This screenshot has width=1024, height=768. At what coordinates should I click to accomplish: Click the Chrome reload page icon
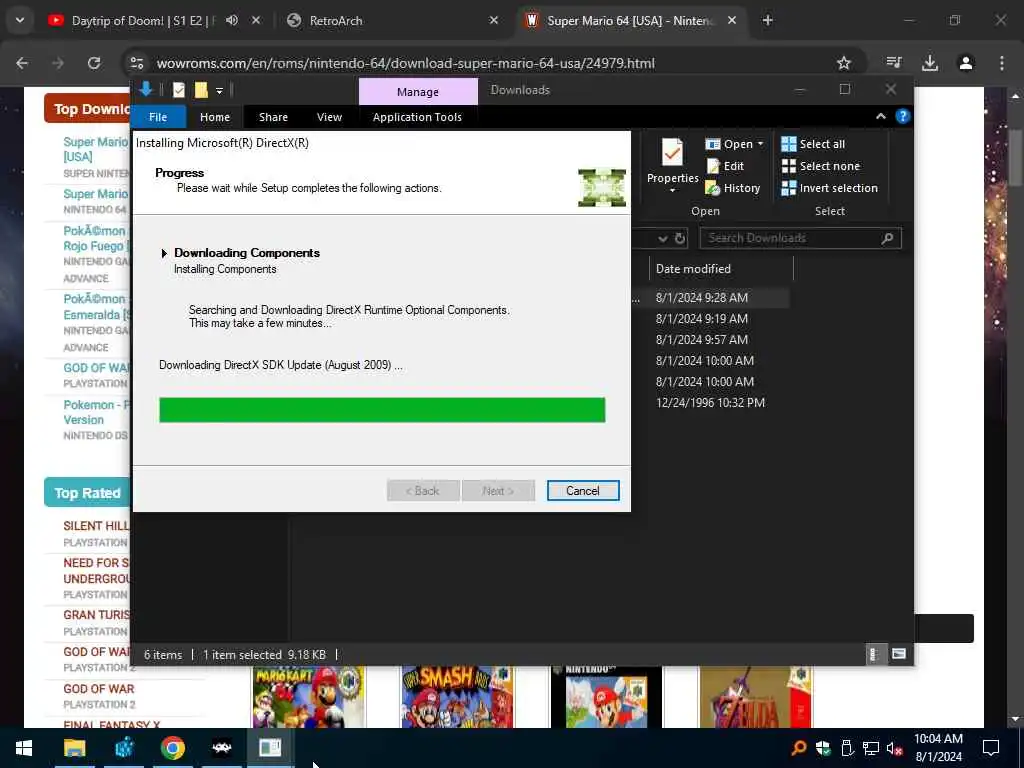point(94,63)
